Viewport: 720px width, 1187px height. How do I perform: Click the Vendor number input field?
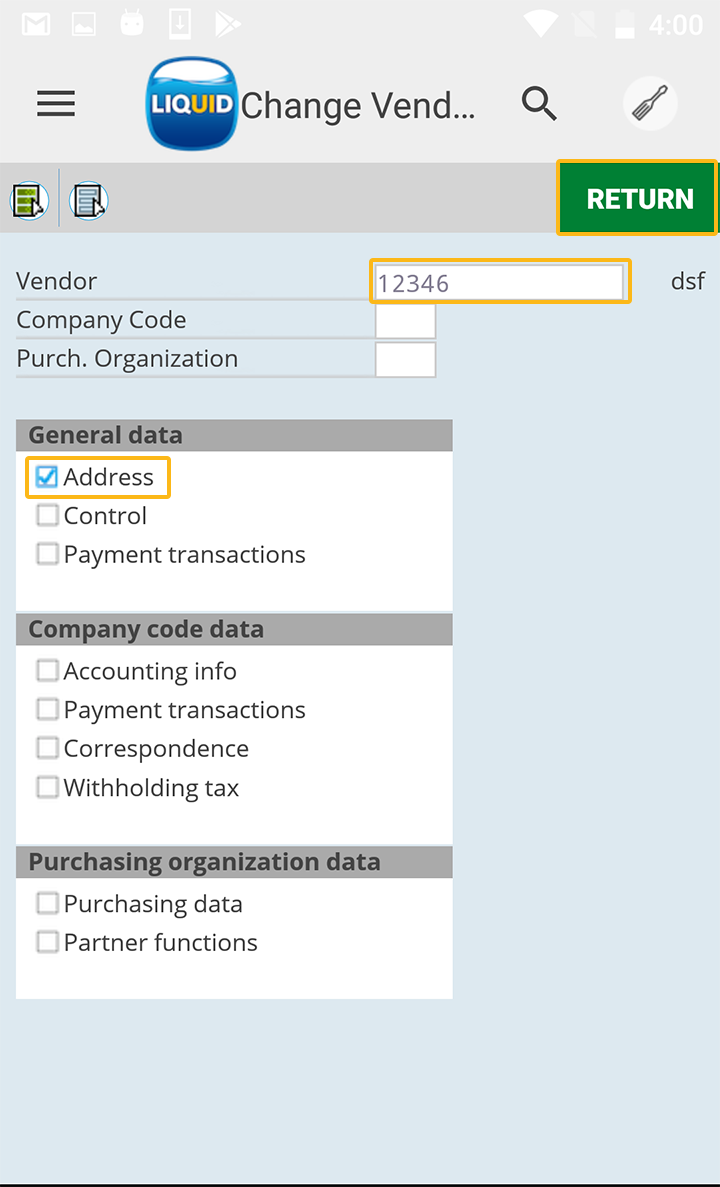(500, 282)
